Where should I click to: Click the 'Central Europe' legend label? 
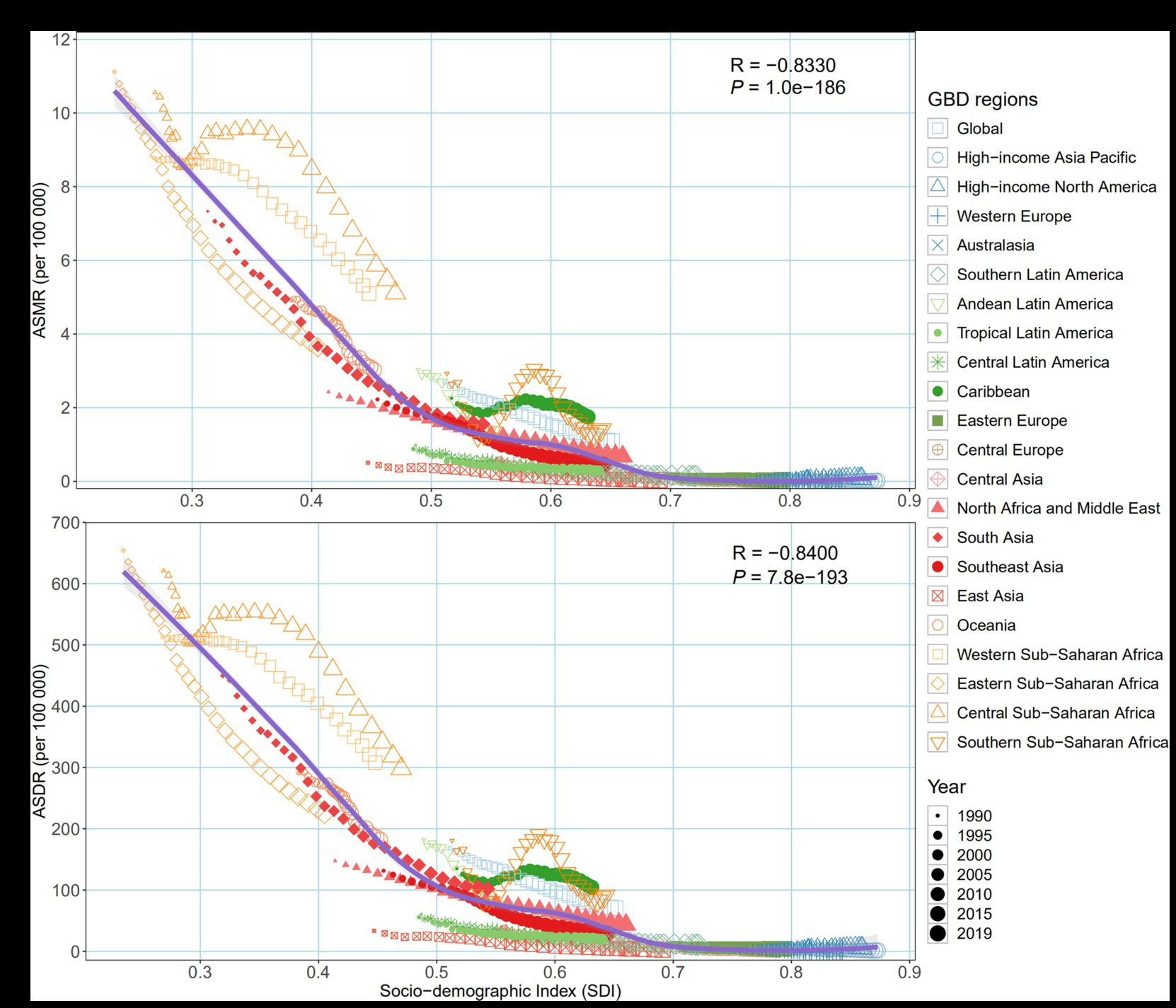pos(1010,450)
